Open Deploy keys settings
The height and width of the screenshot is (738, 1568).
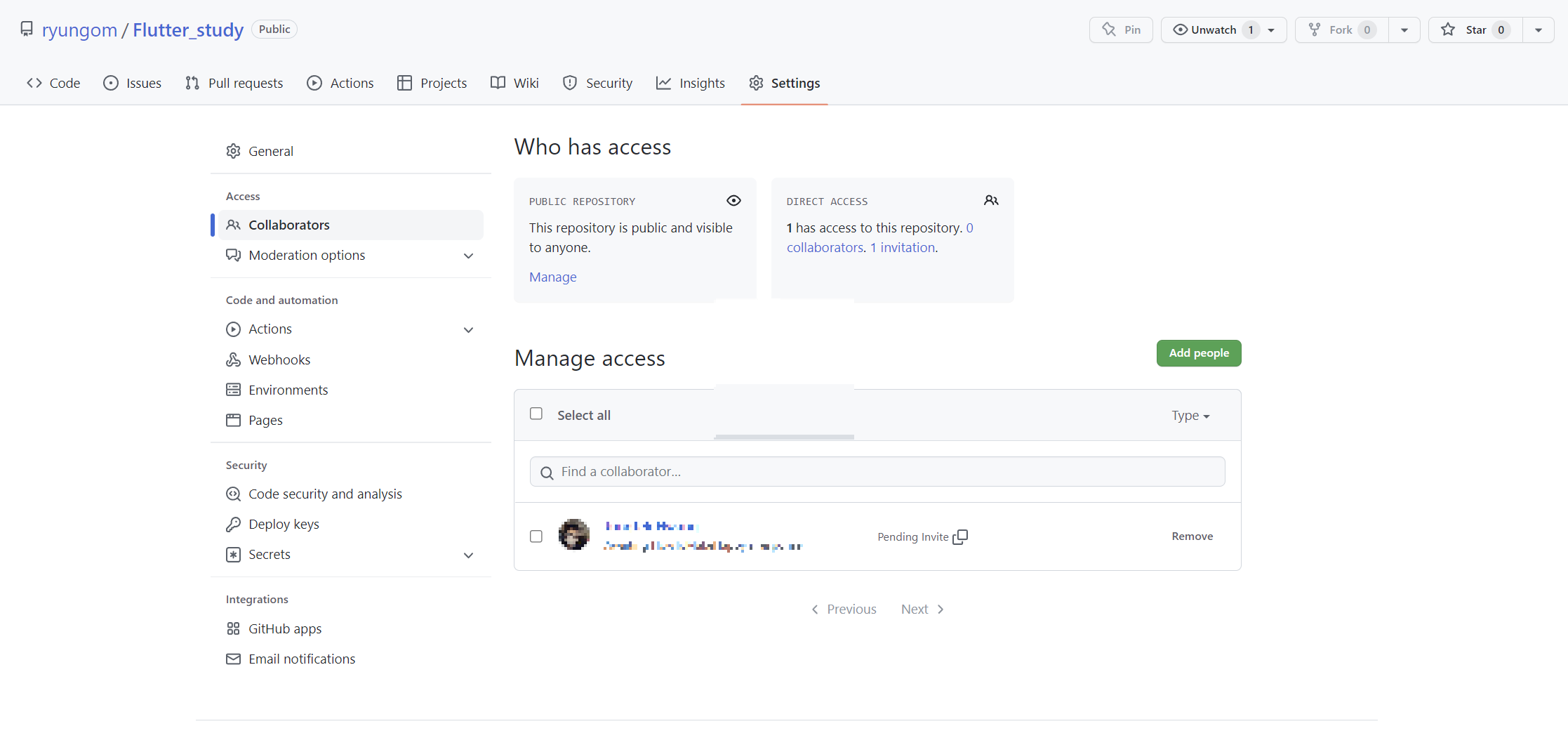pos(351,524)
